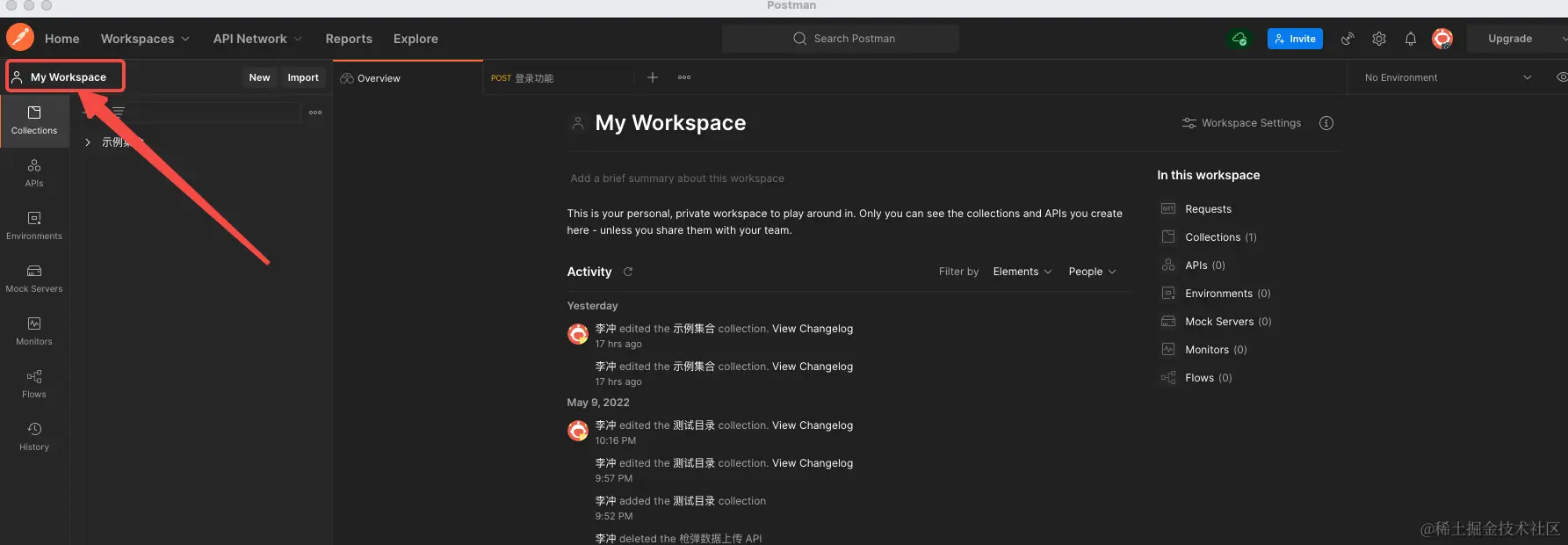Open the People filter dropdown
The image size is (1568, 545).
click(x=1092, y=272)
